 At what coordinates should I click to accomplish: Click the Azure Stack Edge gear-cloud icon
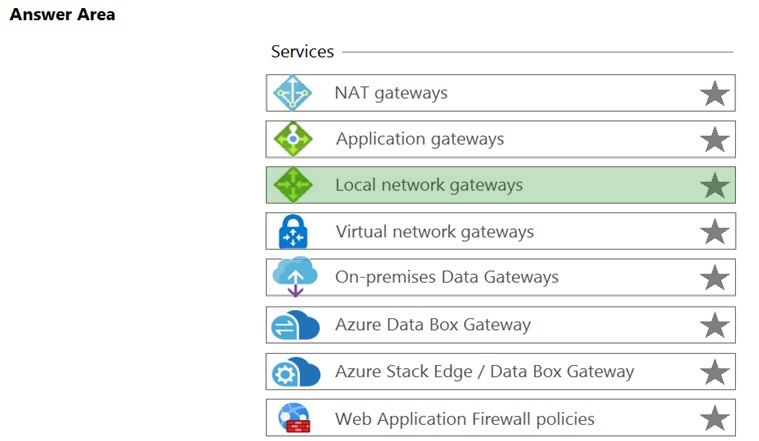pyautogui.click(x=294, y=372)
